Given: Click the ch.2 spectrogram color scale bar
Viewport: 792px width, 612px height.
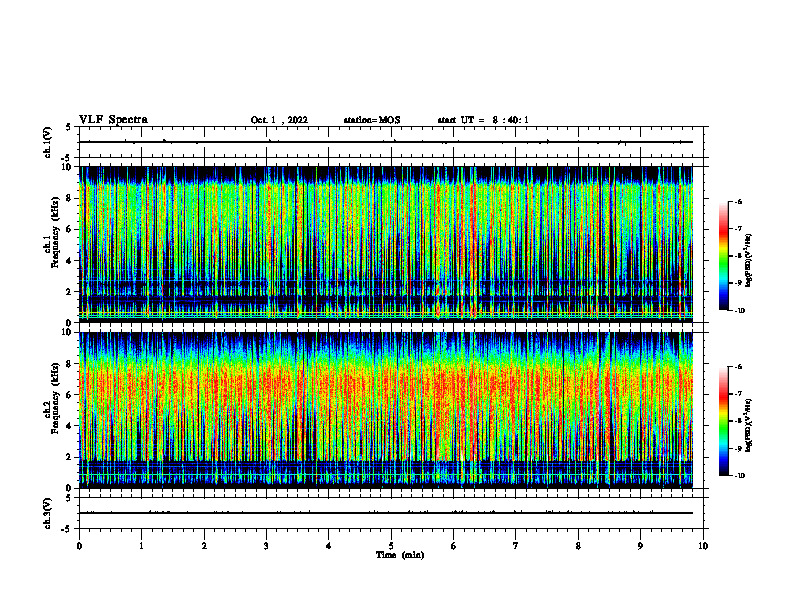Looking at the screenshot, I should pyautogui.click(x=723, y=421).
